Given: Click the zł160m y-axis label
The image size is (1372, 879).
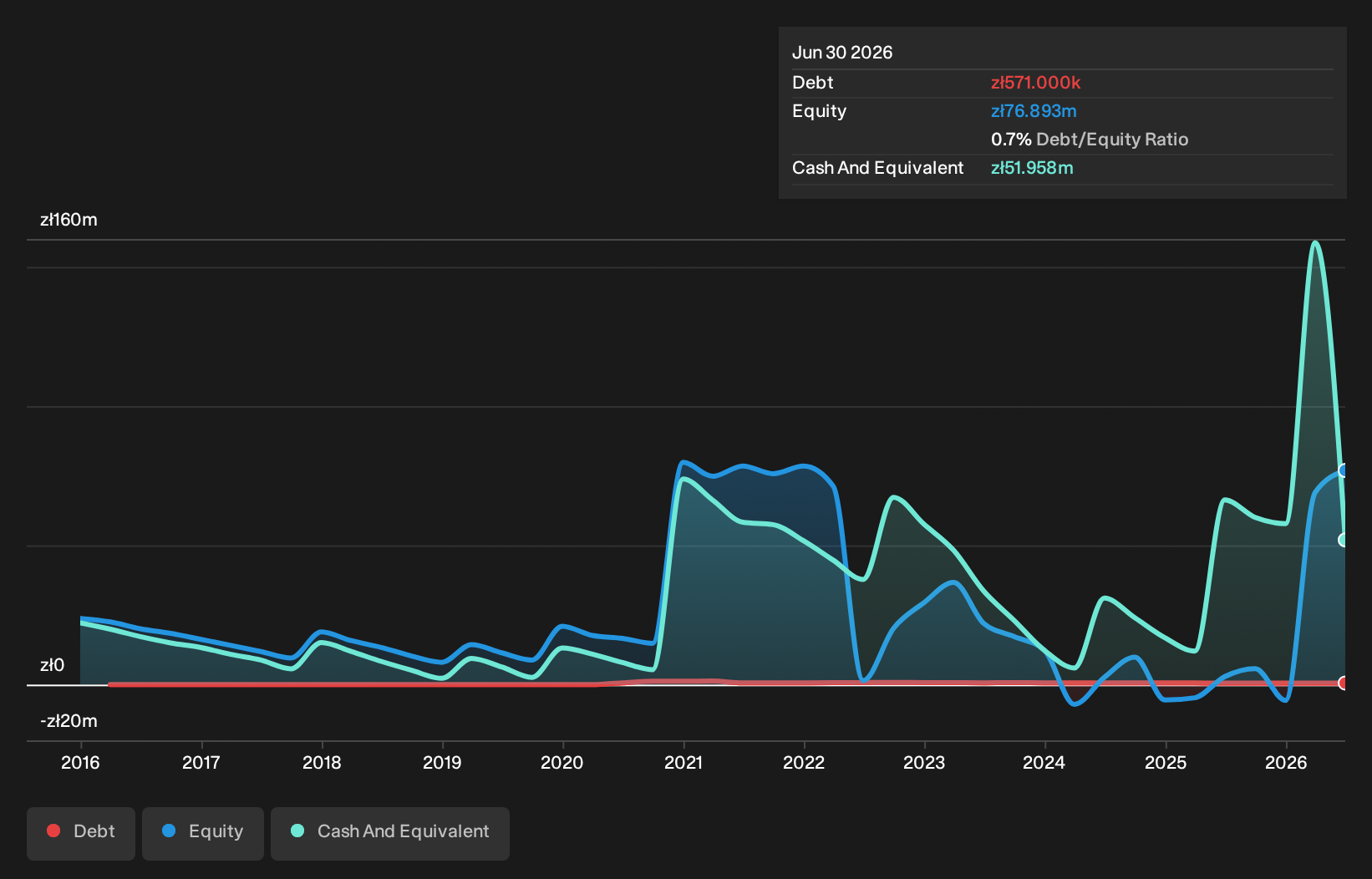Looking at the screenshot, I should click(69, 220).
